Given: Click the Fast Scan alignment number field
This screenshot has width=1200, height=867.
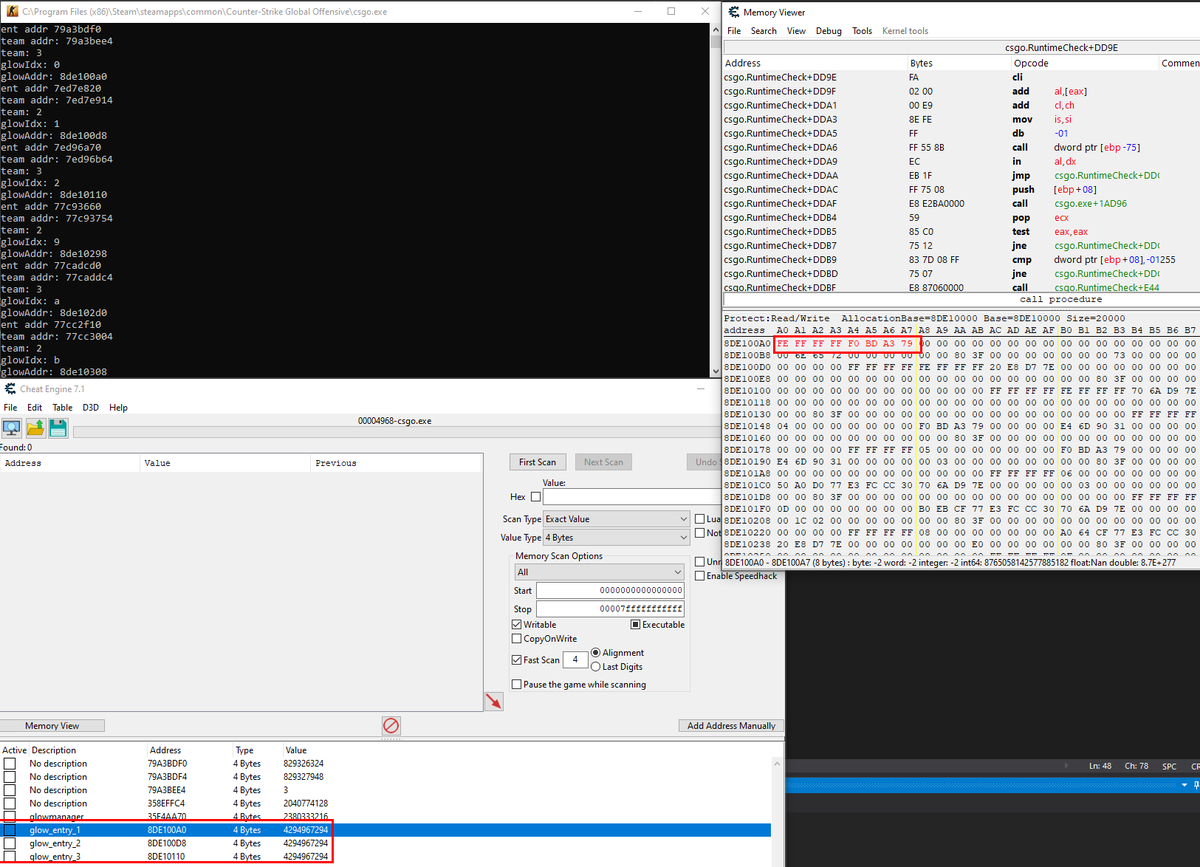Looking at the screenshot, I should (x=575, y=660).
